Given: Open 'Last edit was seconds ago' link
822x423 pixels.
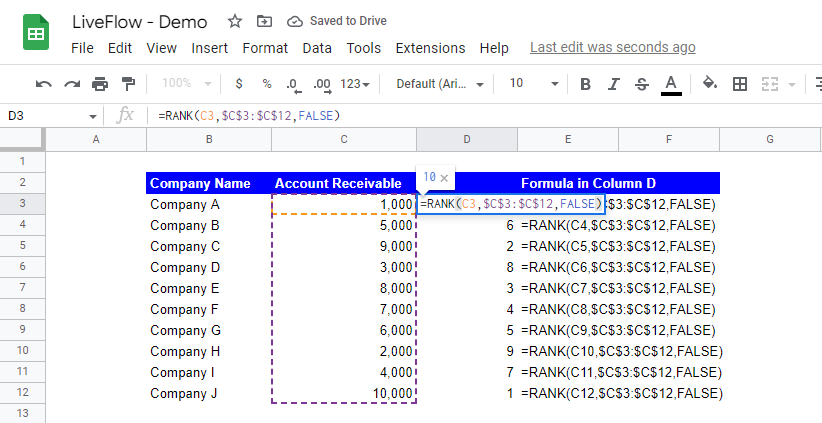Looking at the screenshot, I should coord(612,47).
